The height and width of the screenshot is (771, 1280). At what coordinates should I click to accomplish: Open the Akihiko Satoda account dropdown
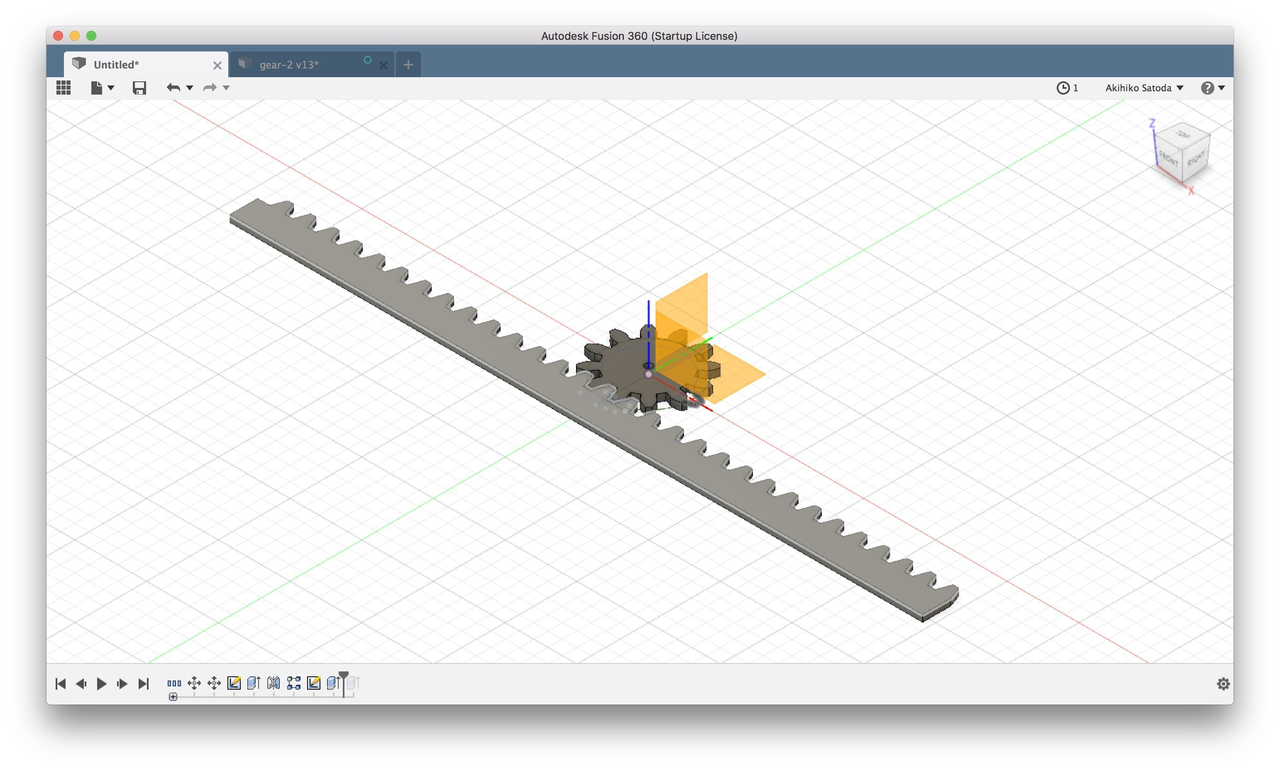pyautogui.click(x=1144, y=88)
